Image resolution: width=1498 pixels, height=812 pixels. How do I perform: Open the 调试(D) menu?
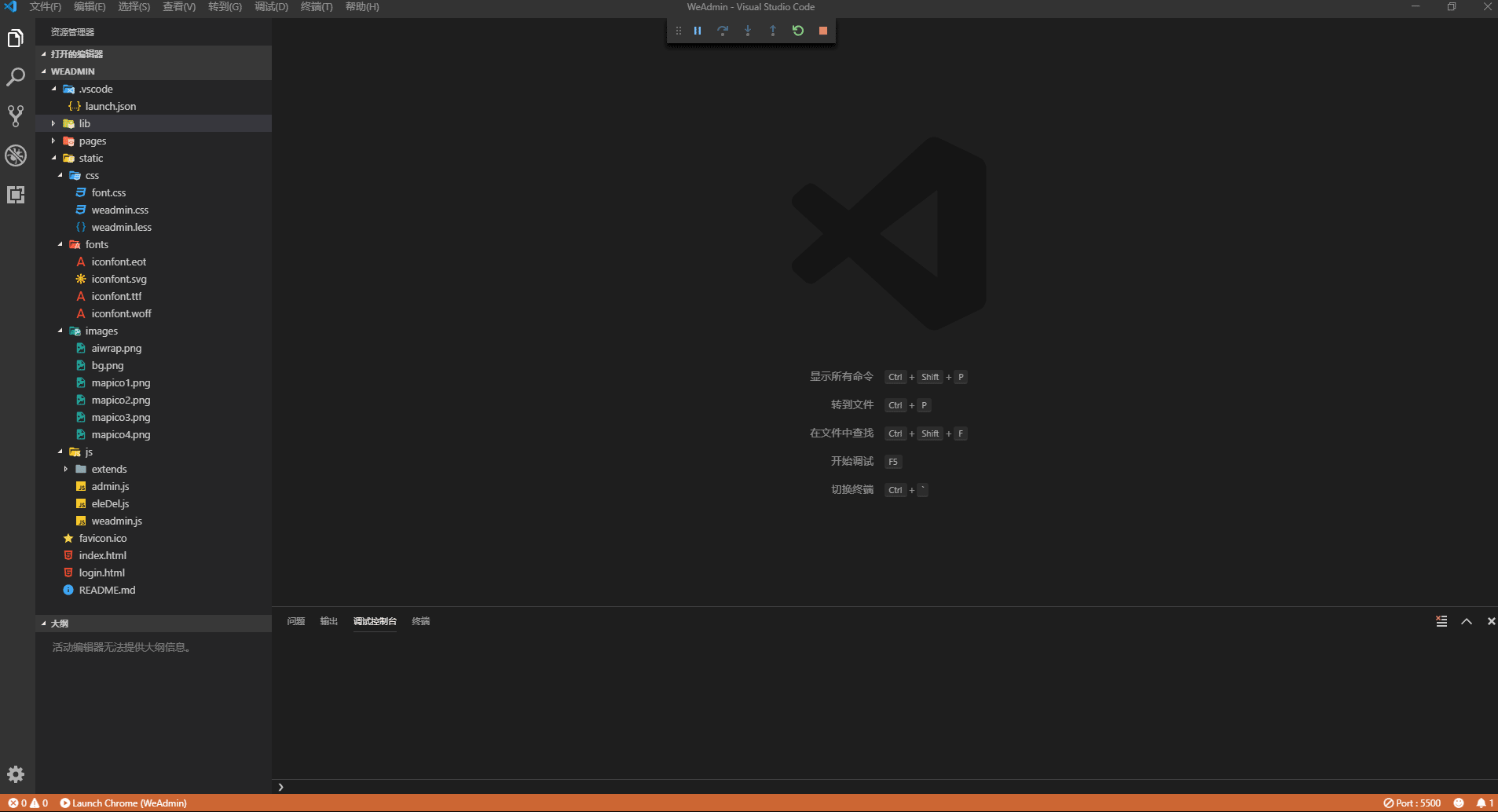pos(271,7)
